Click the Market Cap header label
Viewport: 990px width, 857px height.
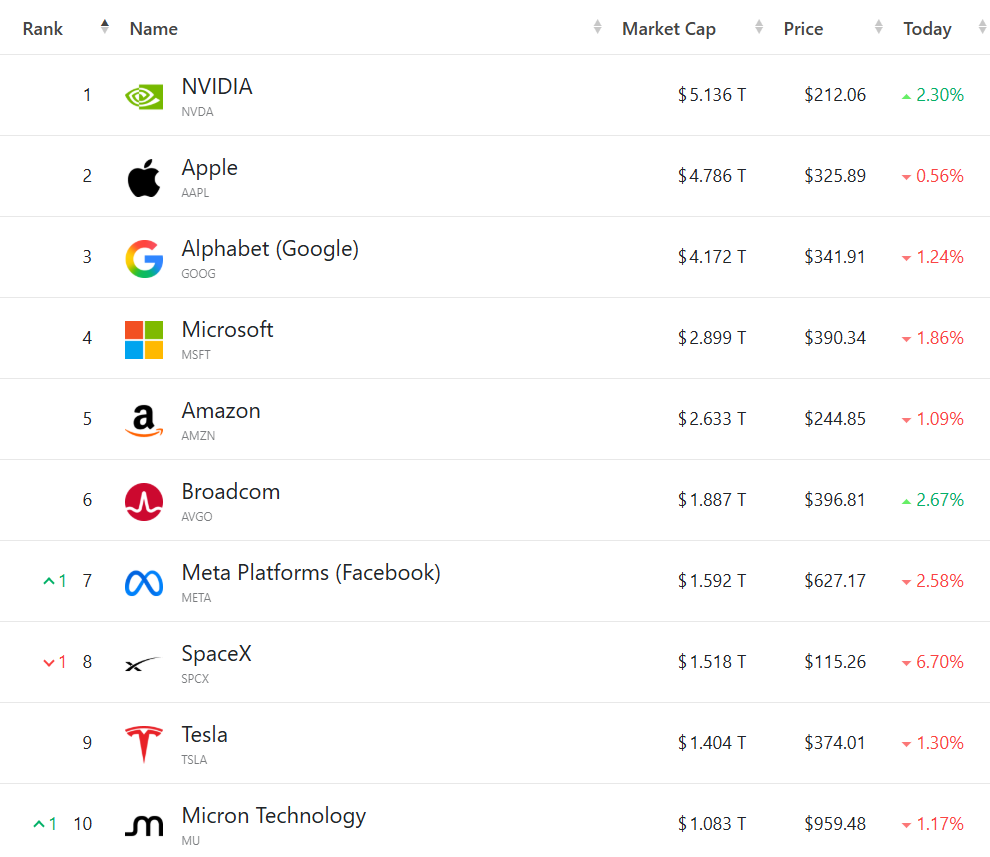point(669,29)
